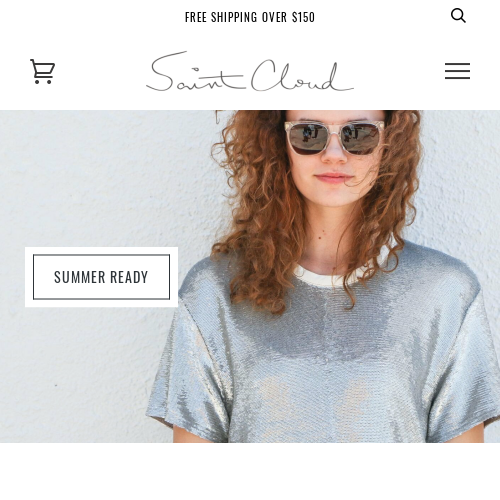Click the FREE SHIPPING OVER $150 banner
Screen dimensions: 500x500
(250, 17)
